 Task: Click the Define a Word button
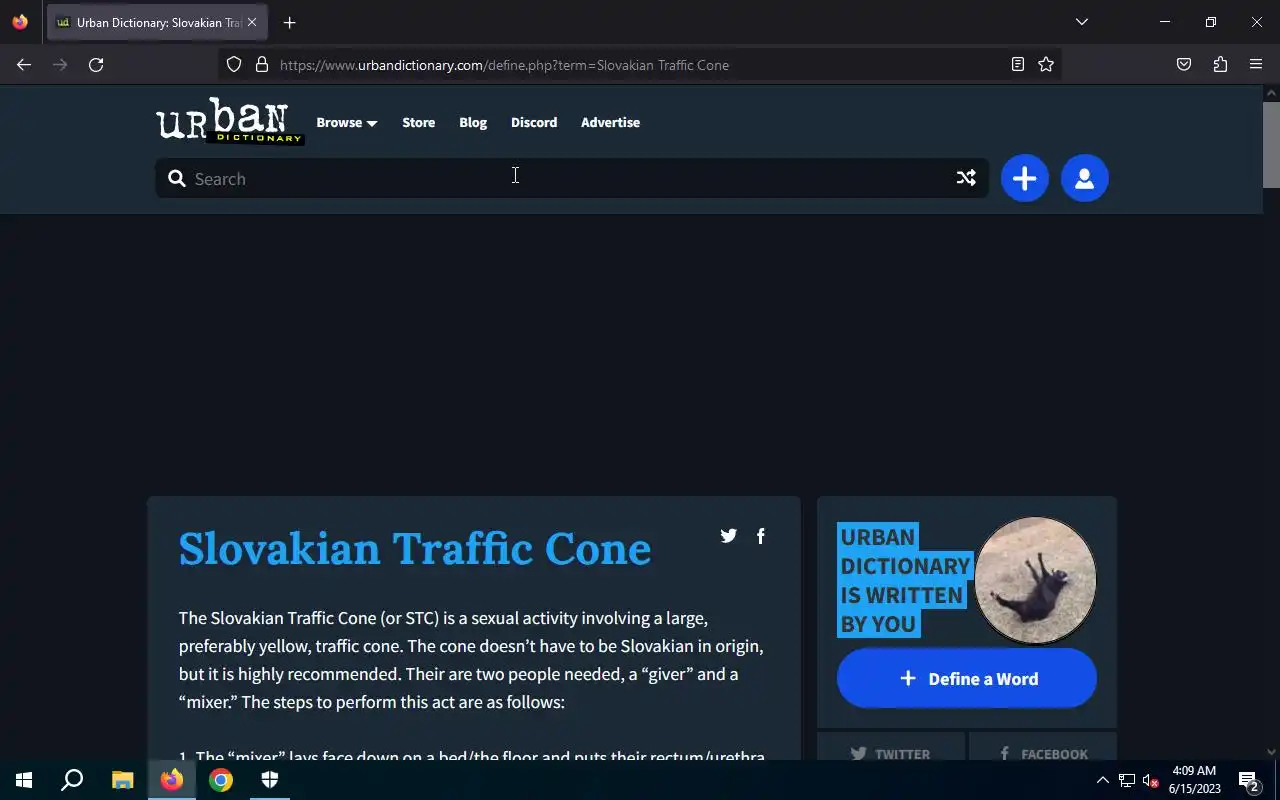click(x=966, y=678)
